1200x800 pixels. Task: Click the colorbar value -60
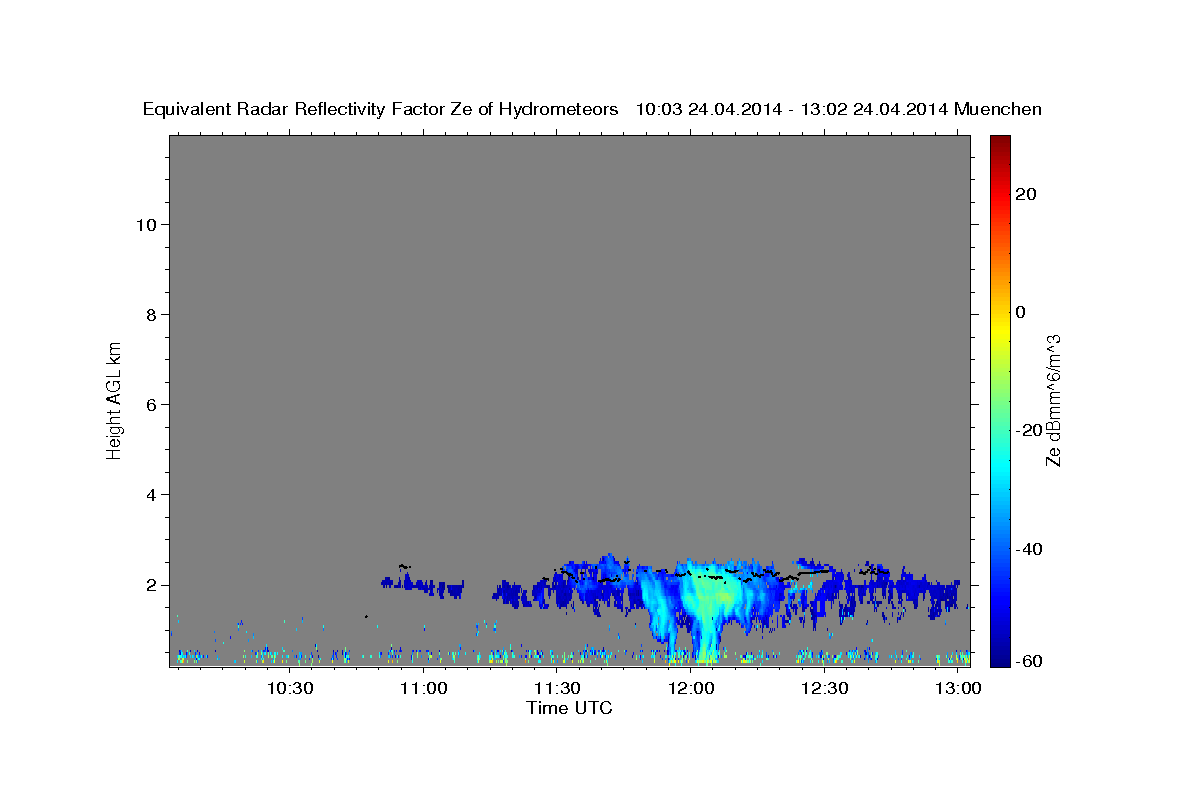coord(1028,661)
